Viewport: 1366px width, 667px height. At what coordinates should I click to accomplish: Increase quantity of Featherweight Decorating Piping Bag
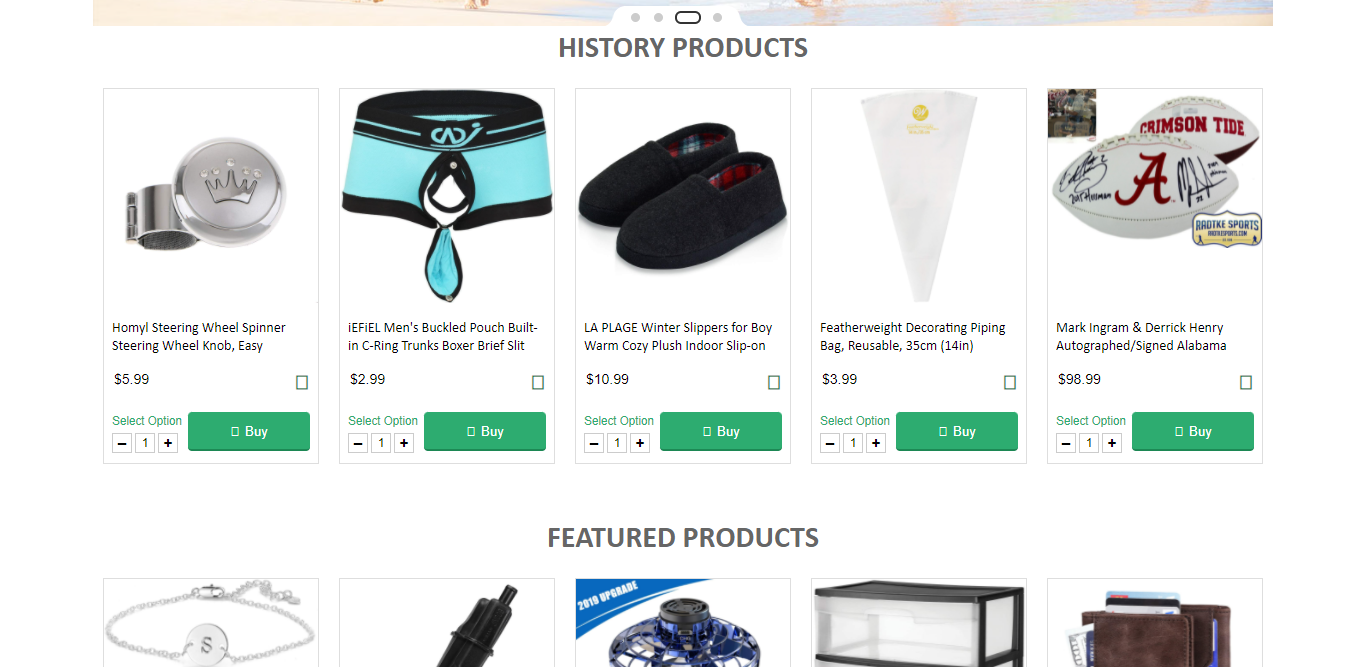[x=876, y=443]
